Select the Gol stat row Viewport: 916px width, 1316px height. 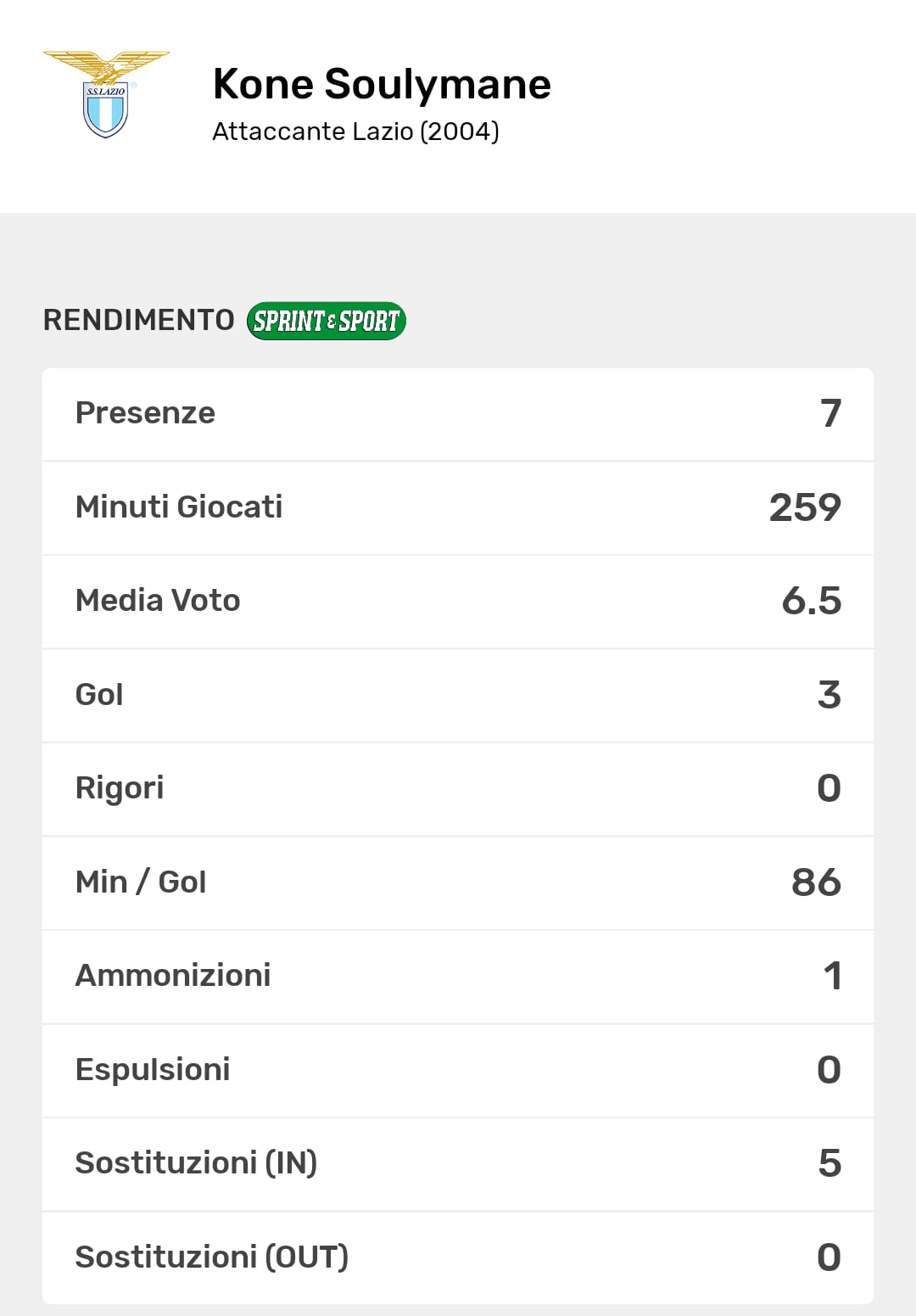(x=458, y=695)
